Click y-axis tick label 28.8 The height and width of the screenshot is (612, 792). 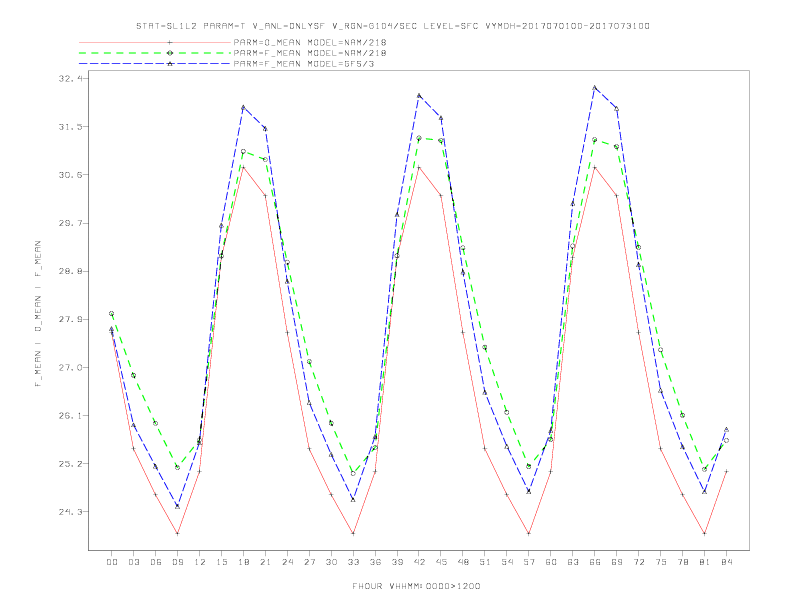pyautogui.click(x=70, y=271)
